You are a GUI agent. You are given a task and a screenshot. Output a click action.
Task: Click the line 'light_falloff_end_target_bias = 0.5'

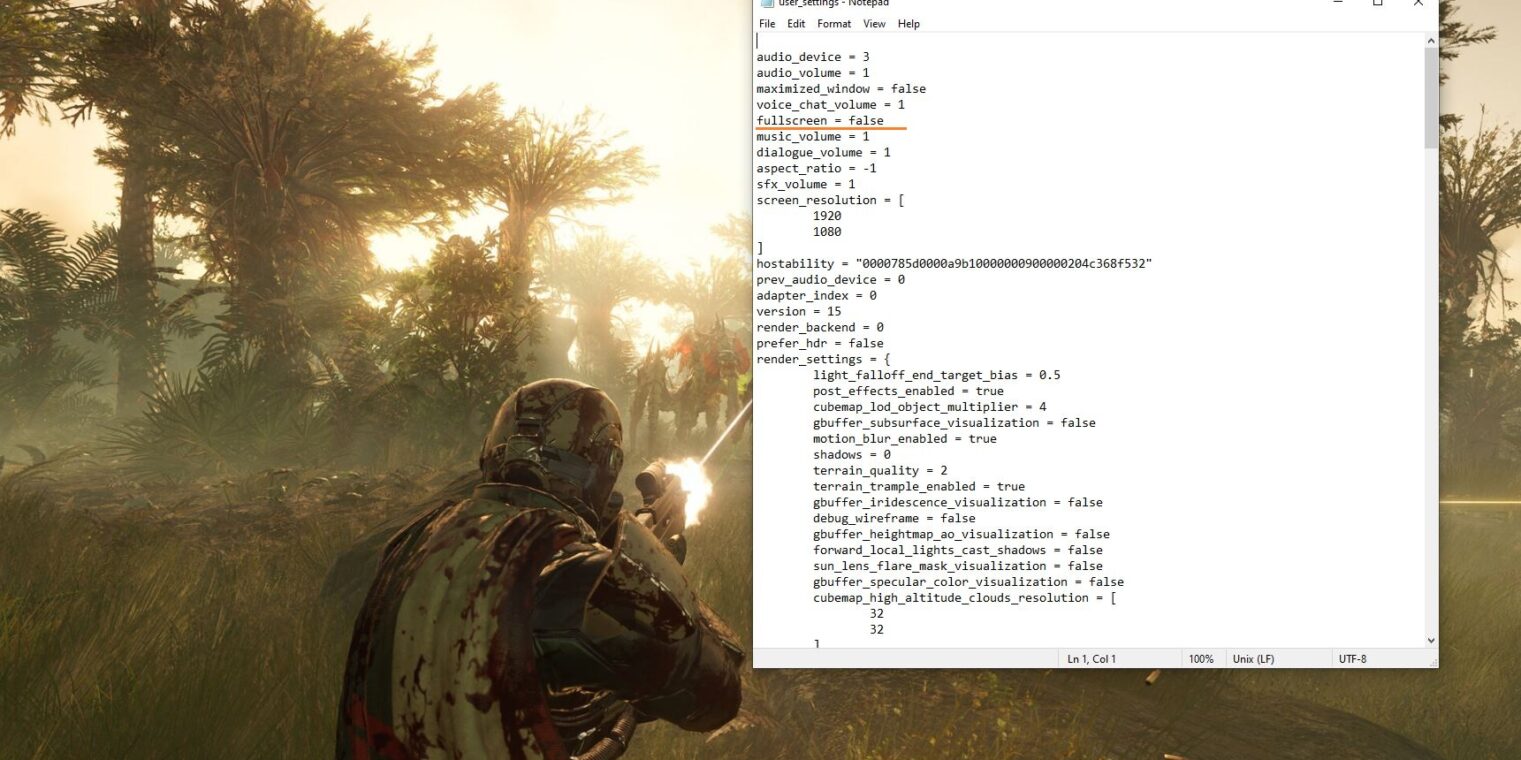click(936, 375)
